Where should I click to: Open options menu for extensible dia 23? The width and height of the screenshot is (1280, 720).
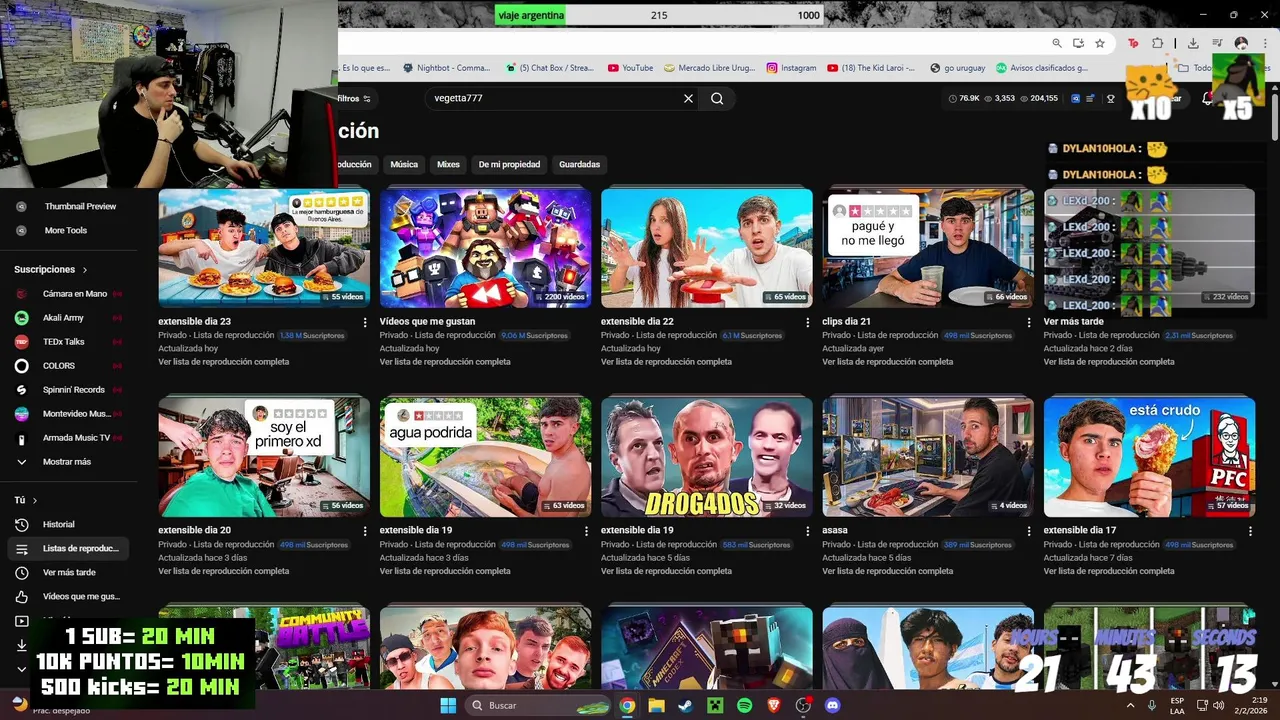pyautogui.click(x=365, y=323)
